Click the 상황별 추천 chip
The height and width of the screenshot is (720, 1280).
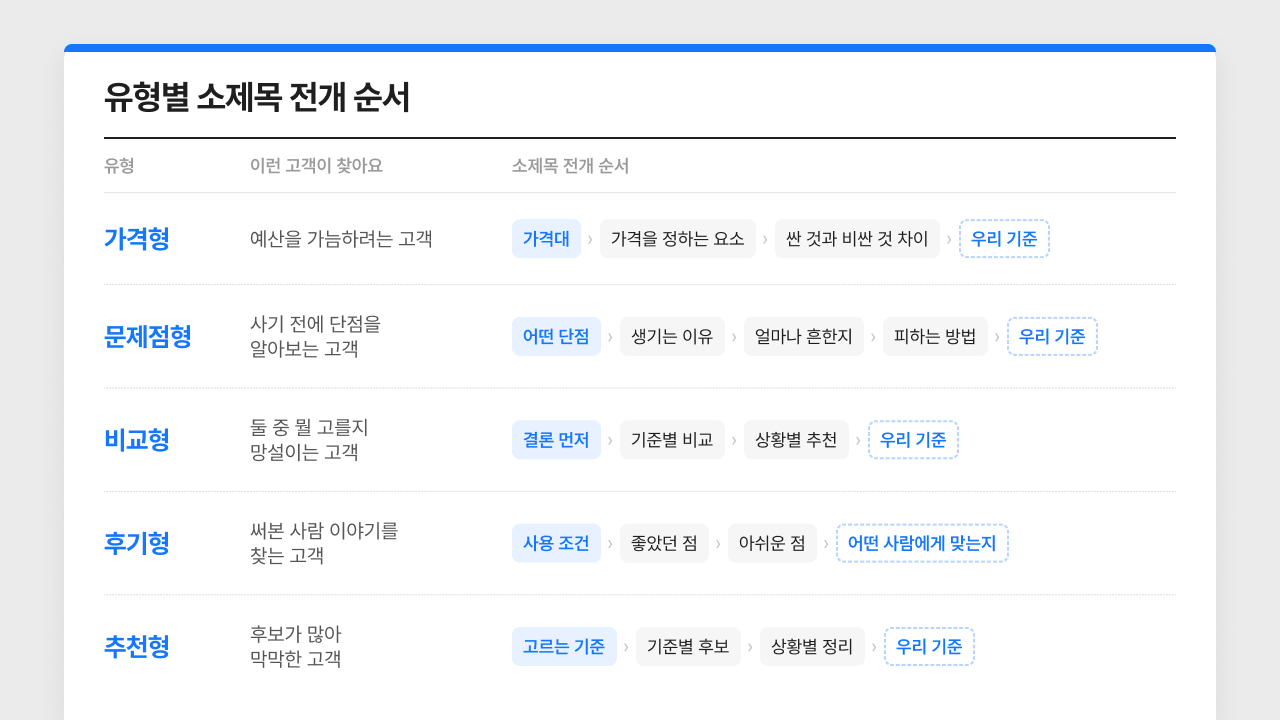tap(796, 440)
